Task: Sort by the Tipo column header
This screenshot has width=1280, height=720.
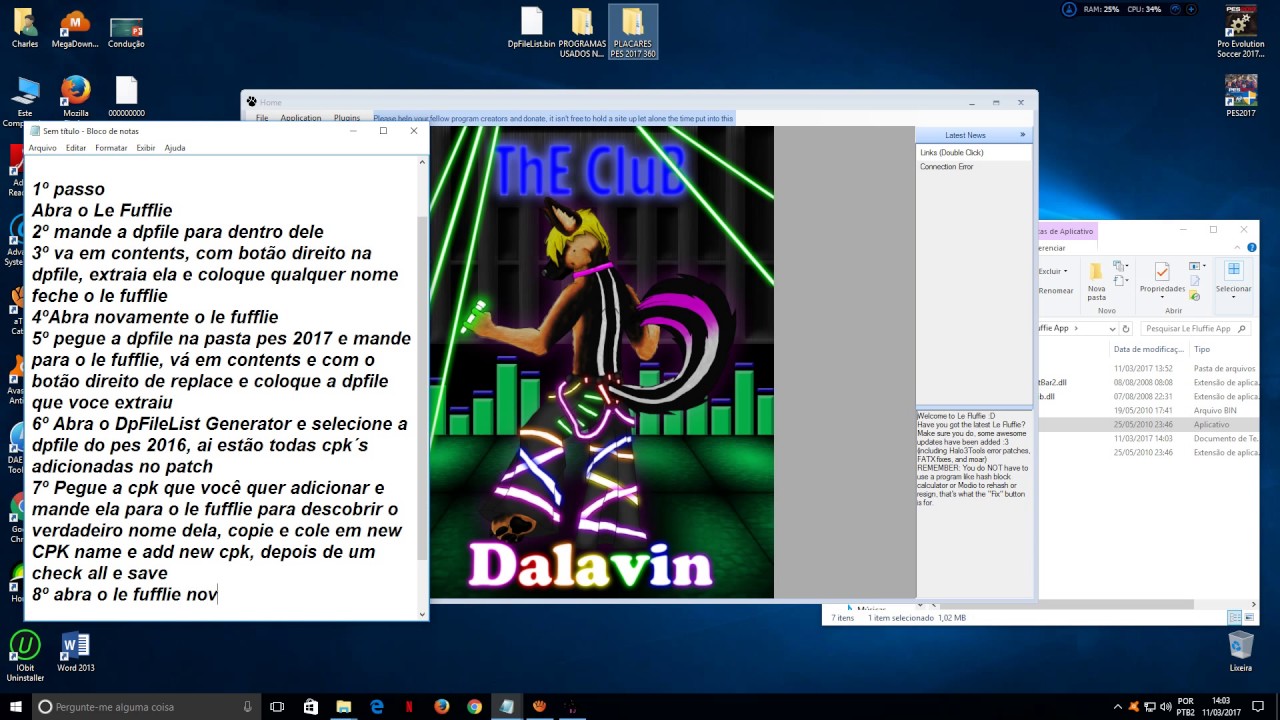Action: coord(1202,349)
